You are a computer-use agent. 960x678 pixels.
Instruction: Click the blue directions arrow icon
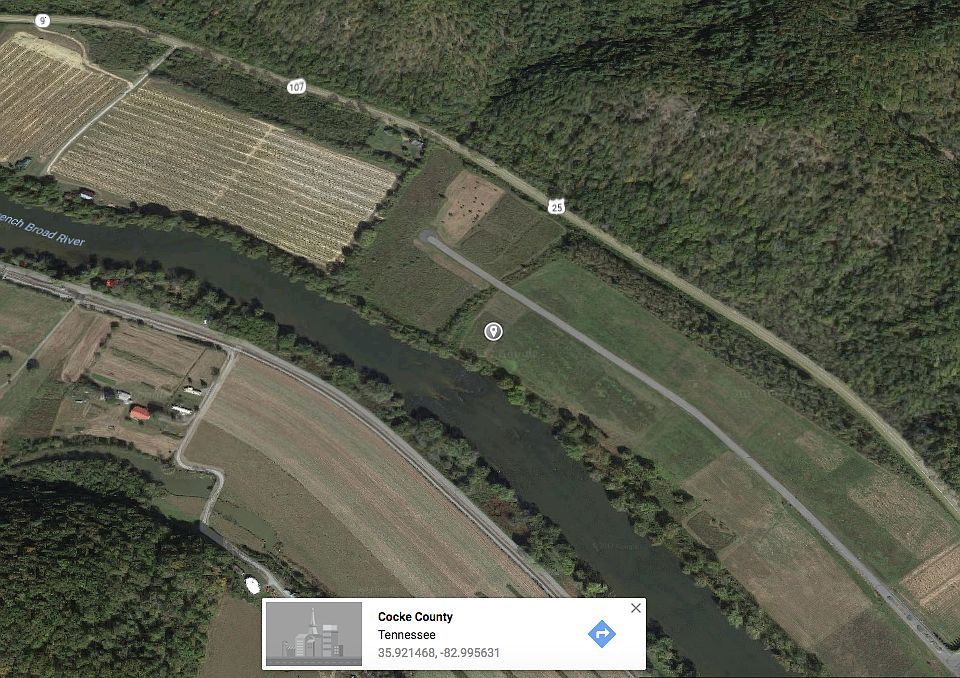coord(602,634)
